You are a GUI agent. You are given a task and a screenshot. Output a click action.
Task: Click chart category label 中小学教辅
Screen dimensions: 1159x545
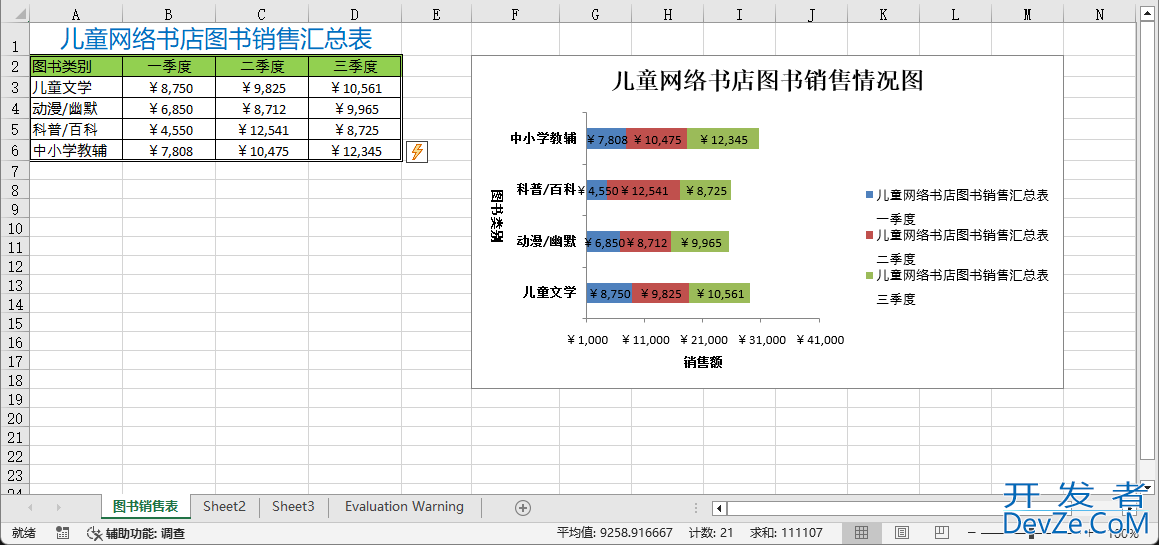coord(543,138)
